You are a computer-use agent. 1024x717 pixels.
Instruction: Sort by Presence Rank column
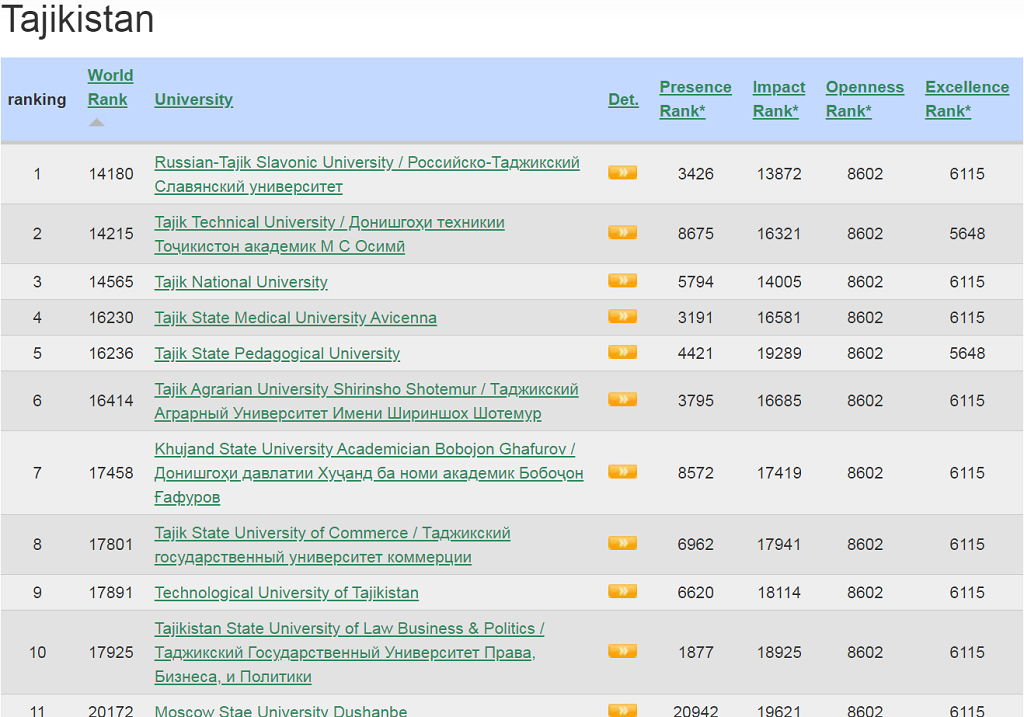pos(696,99)
